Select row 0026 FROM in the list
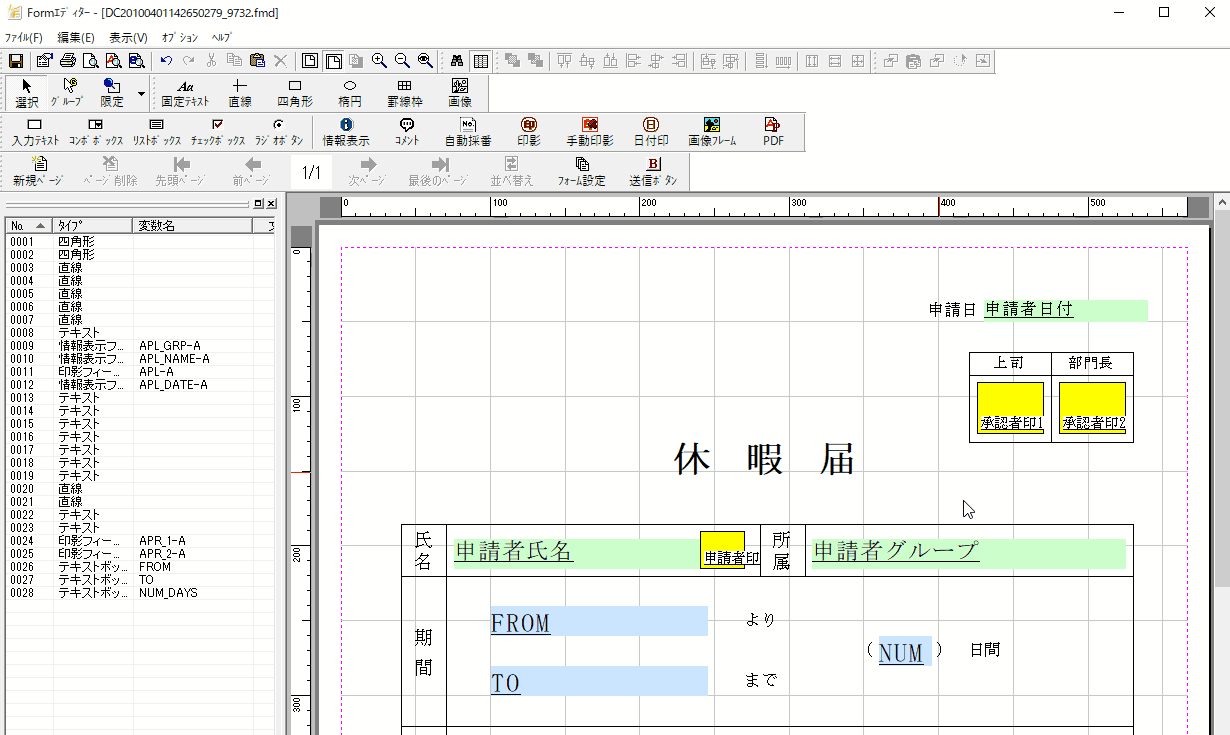1230x735 pixels. pos(140,567)
